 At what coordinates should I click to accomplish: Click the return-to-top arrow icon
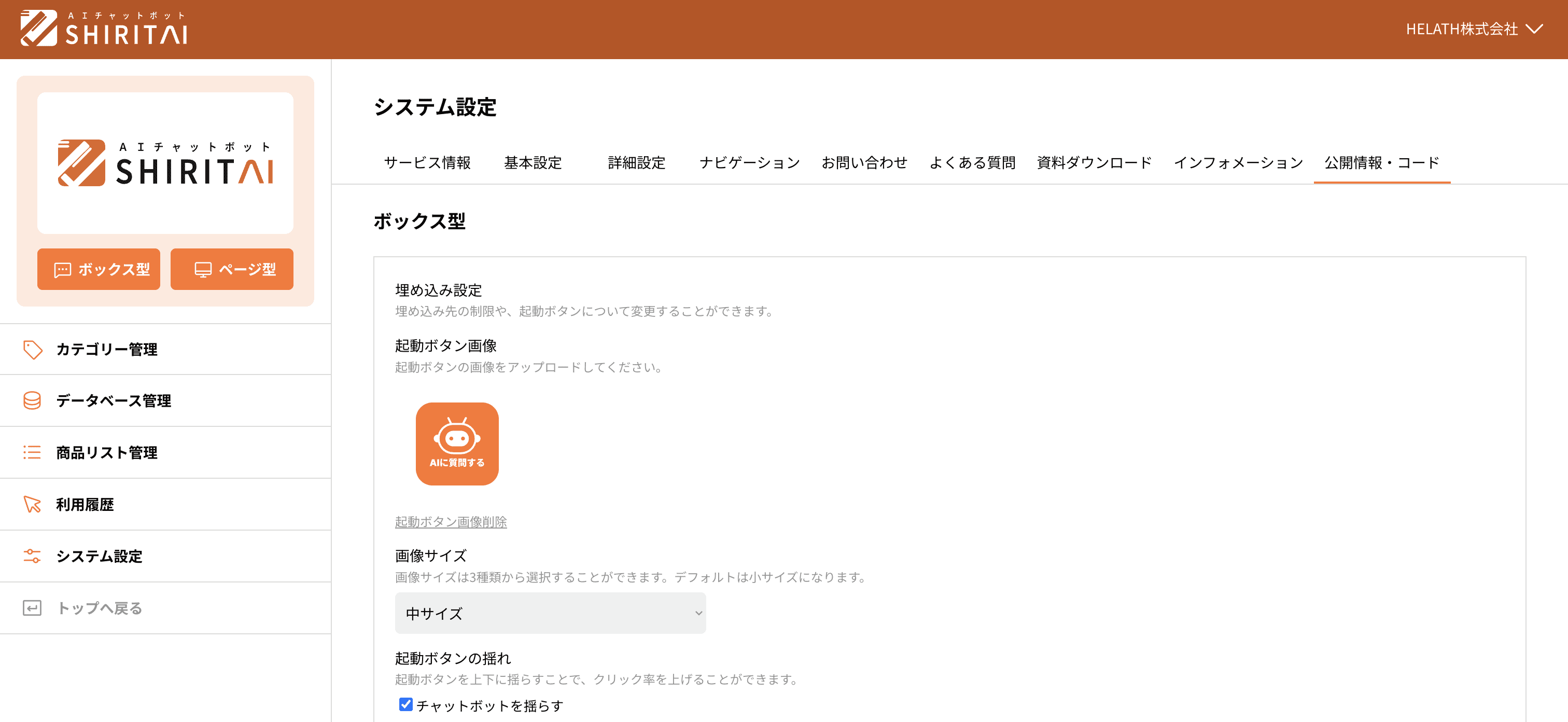tap(32, 607)
